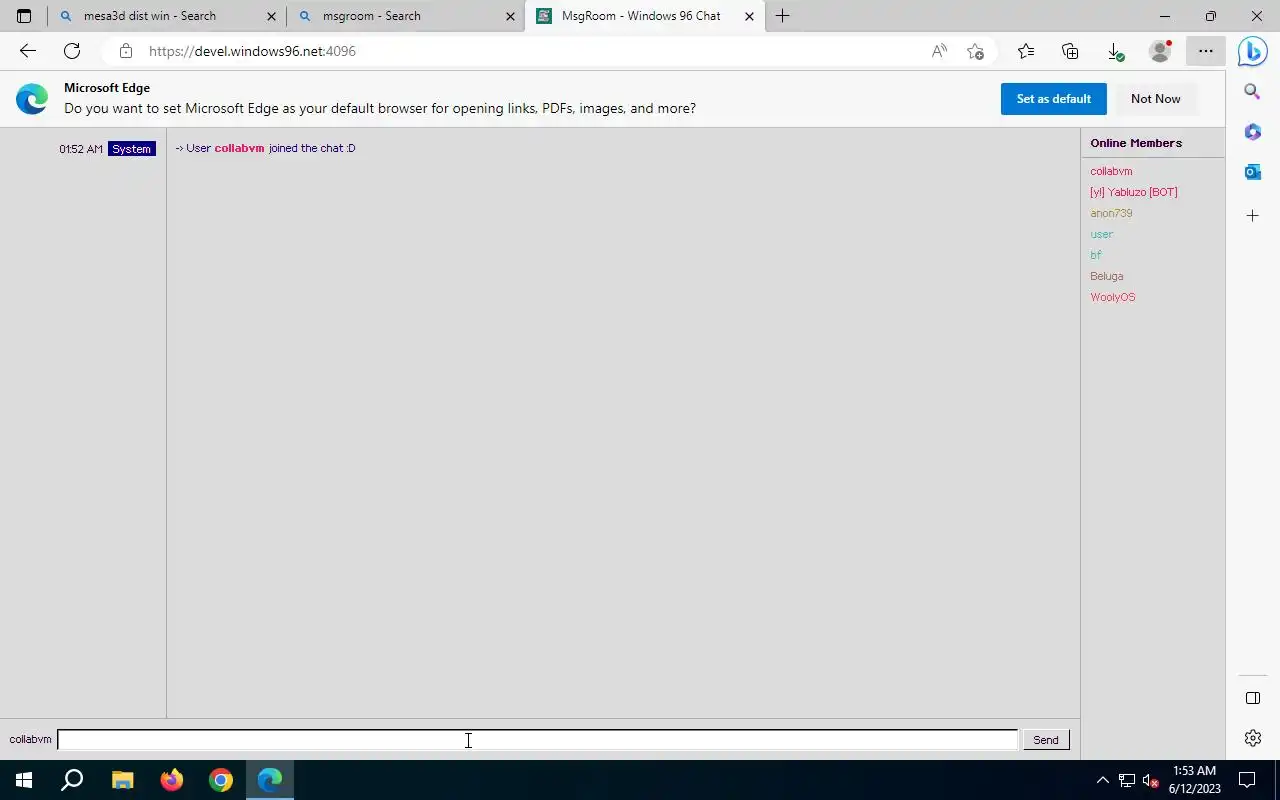Open File Explorer from taskbar
1280x800 pixels.
pos(122,780)
